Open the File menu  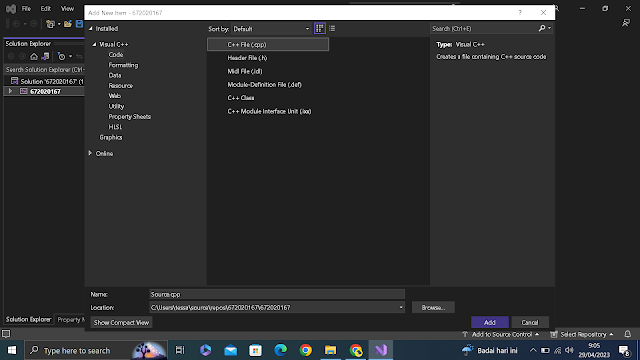click(26, 9)
